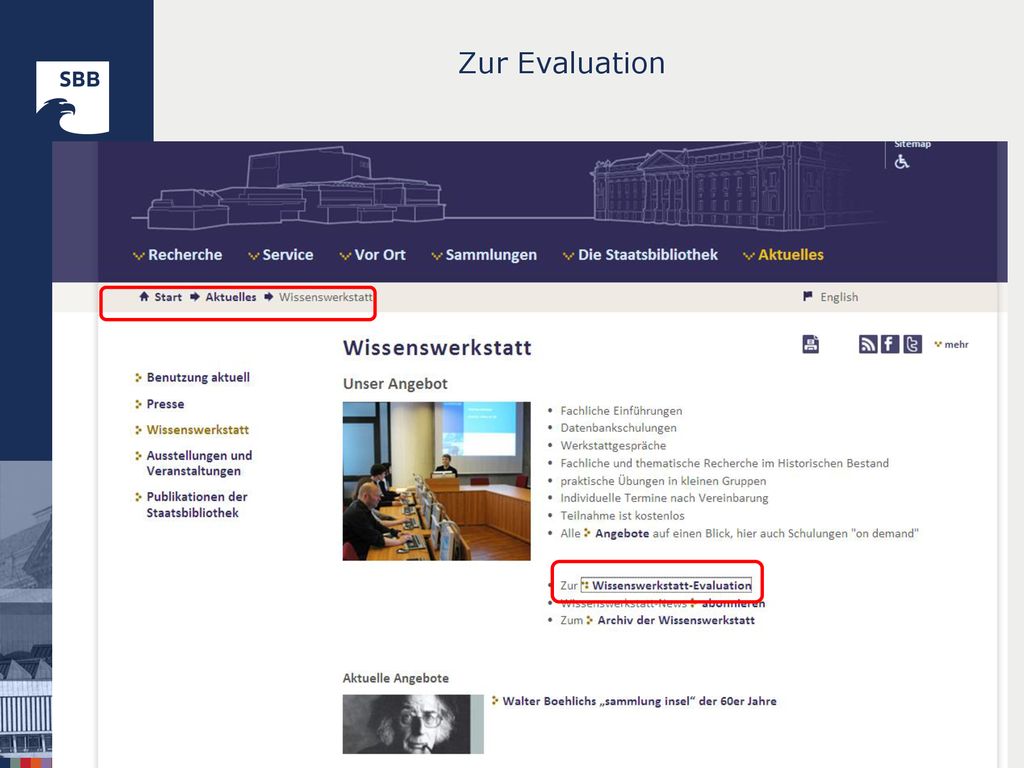Go to Start in the breadcrumb
This screenshot has width=1024, height=768.
tap(168, 297)
